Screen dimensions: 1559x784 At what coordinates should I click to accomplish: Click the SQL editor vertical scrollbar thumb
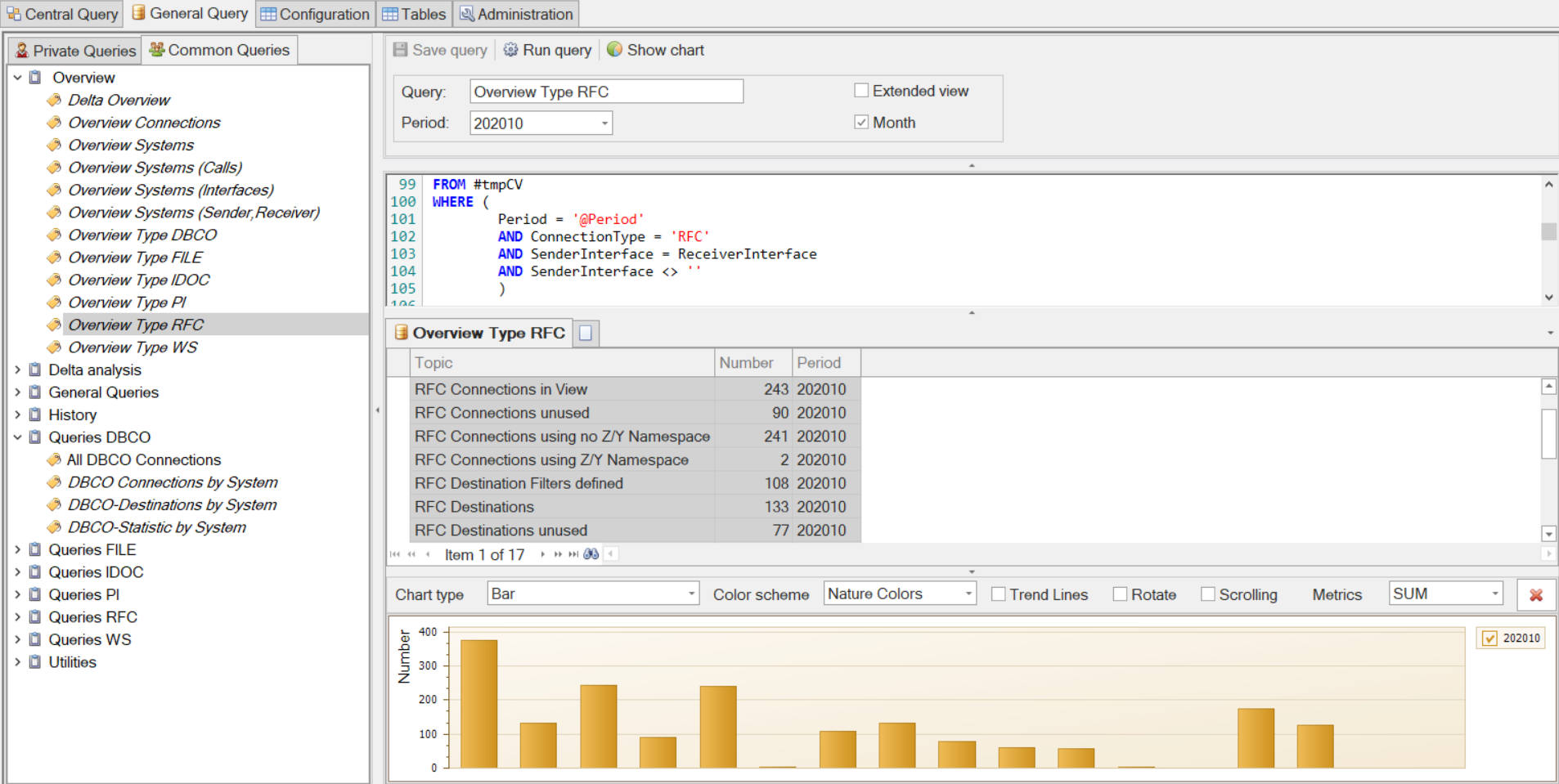point(1548,231)
